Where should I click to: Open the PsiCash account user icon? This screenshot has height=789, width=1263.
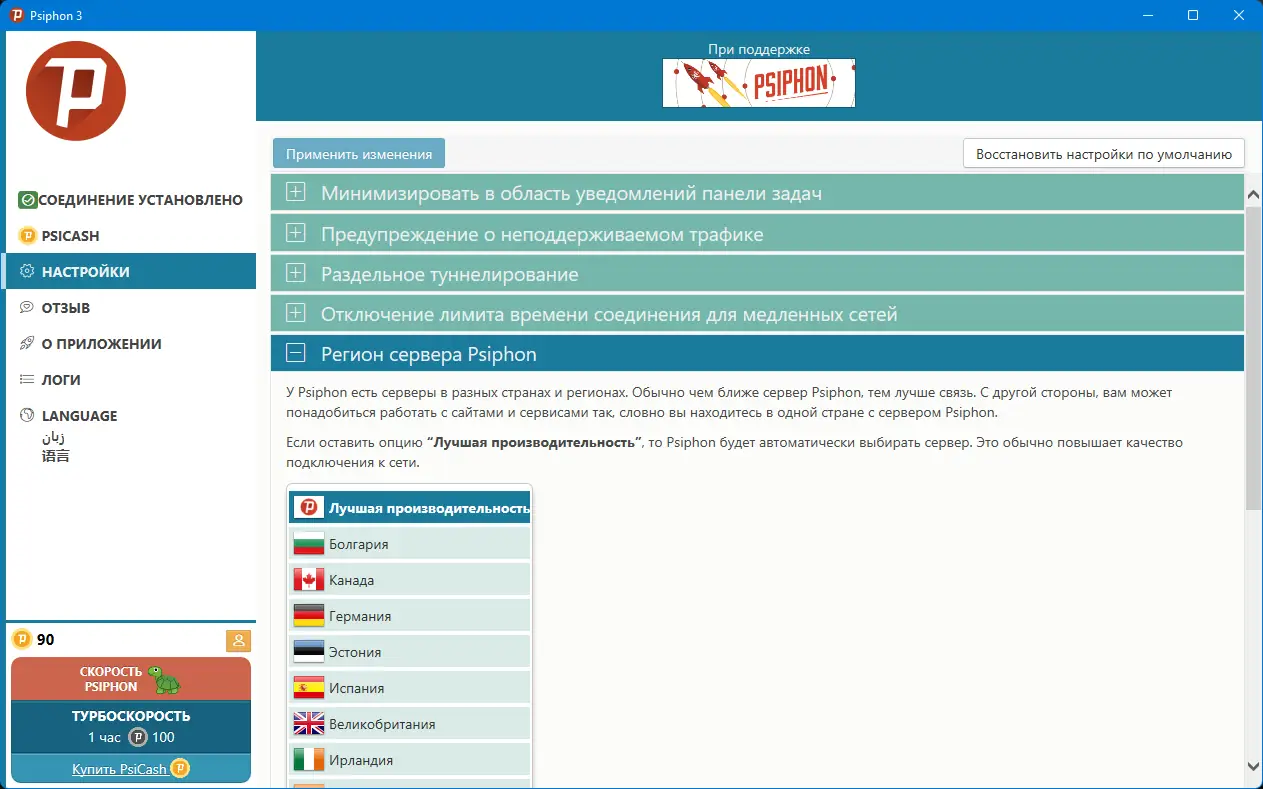pyautogui.click(x=238, y=641)
